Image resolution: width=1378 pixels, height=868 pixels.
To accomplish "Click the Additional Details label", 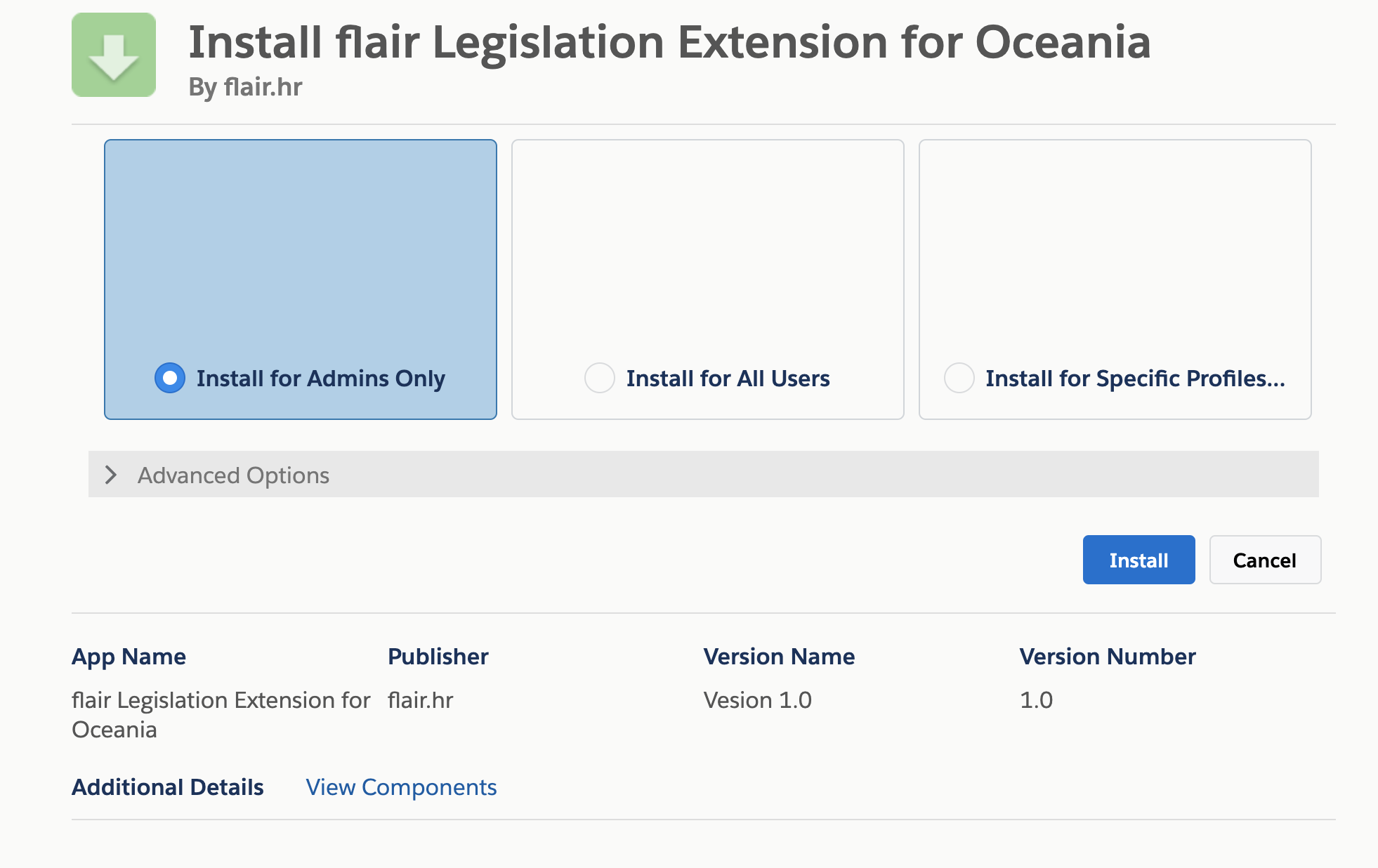I will pyautogui.click(x=167, y=787).
